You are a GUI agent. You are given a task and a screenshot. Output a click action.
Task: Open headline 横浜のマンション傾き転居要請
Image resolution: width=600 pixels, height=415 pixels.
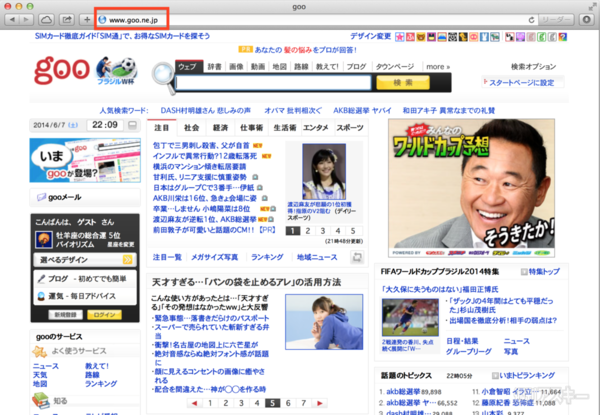pyautogui.click(x=199, y=166)
